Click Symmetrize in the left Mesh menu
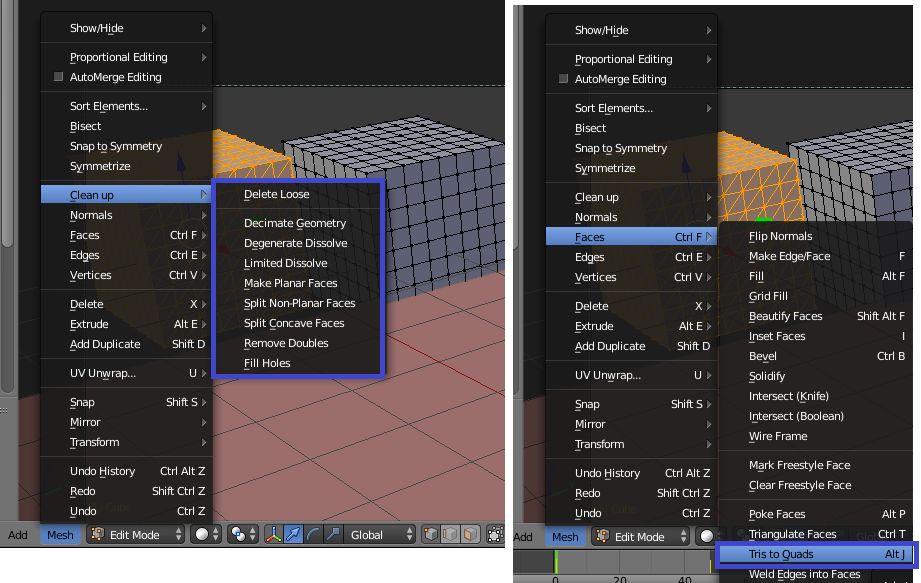This screenshot has width=921, height=583. coord(126,166)
